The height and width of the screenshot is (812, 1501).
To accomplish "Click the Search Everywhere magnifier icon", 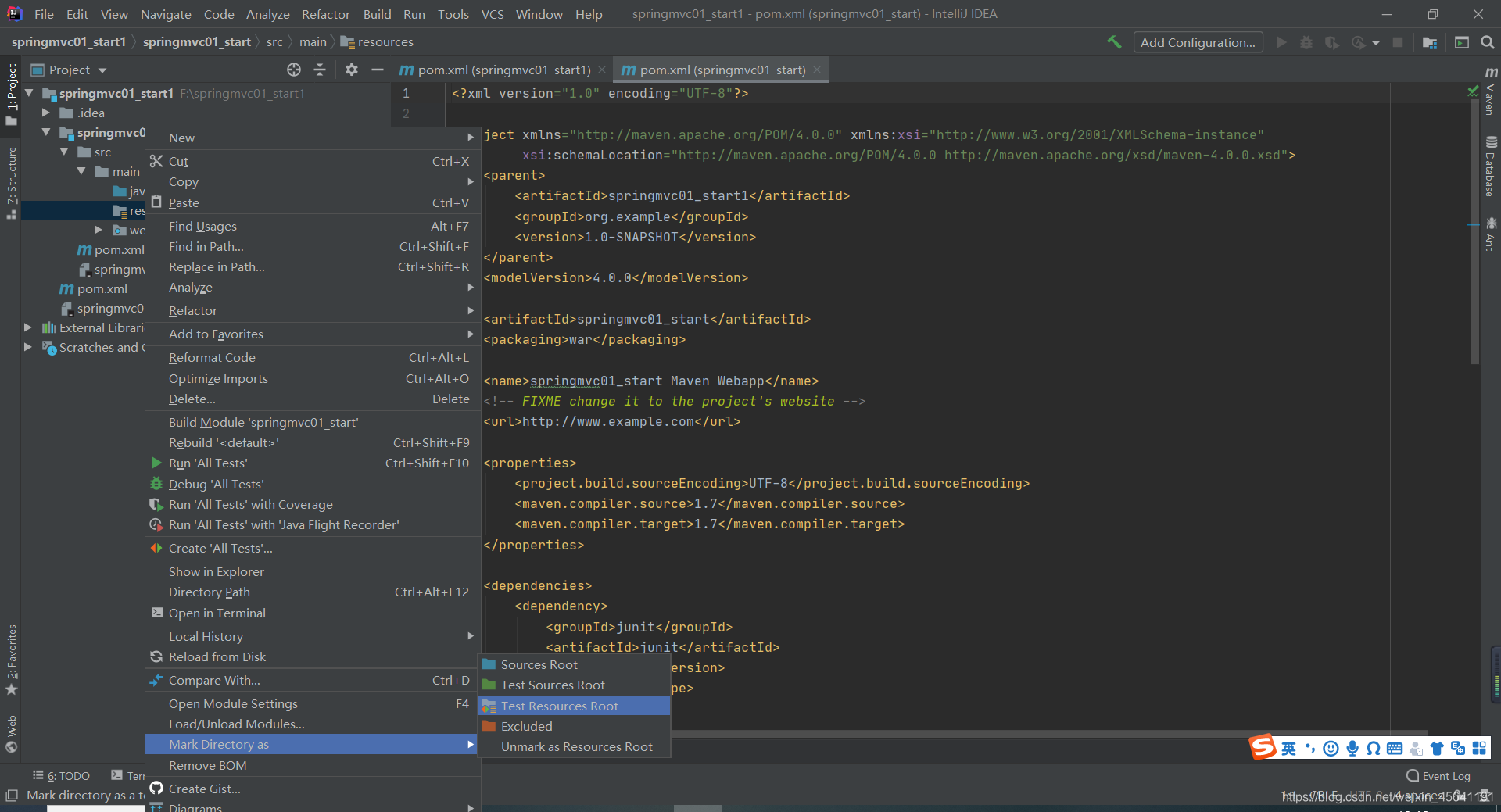I will (1487, 42).
